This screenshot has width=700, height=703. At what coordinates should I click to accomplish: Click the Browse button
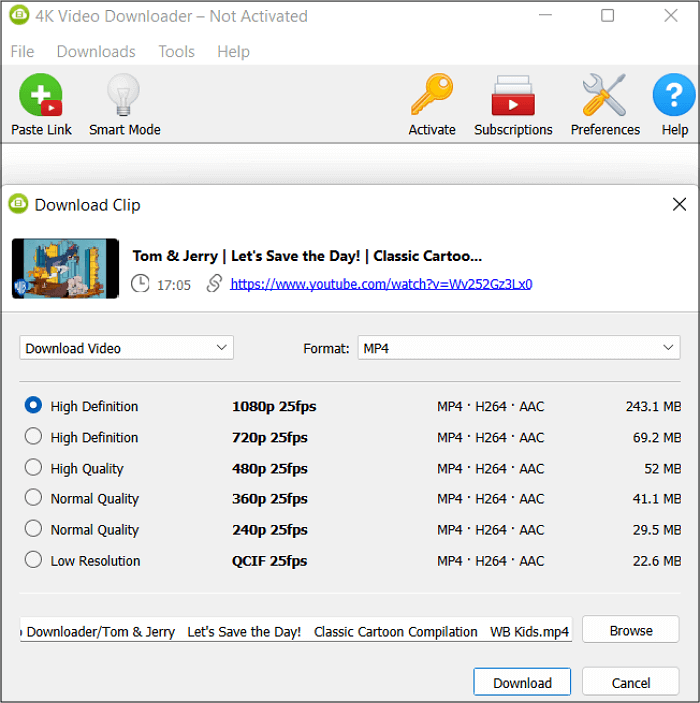coord(630,630)
